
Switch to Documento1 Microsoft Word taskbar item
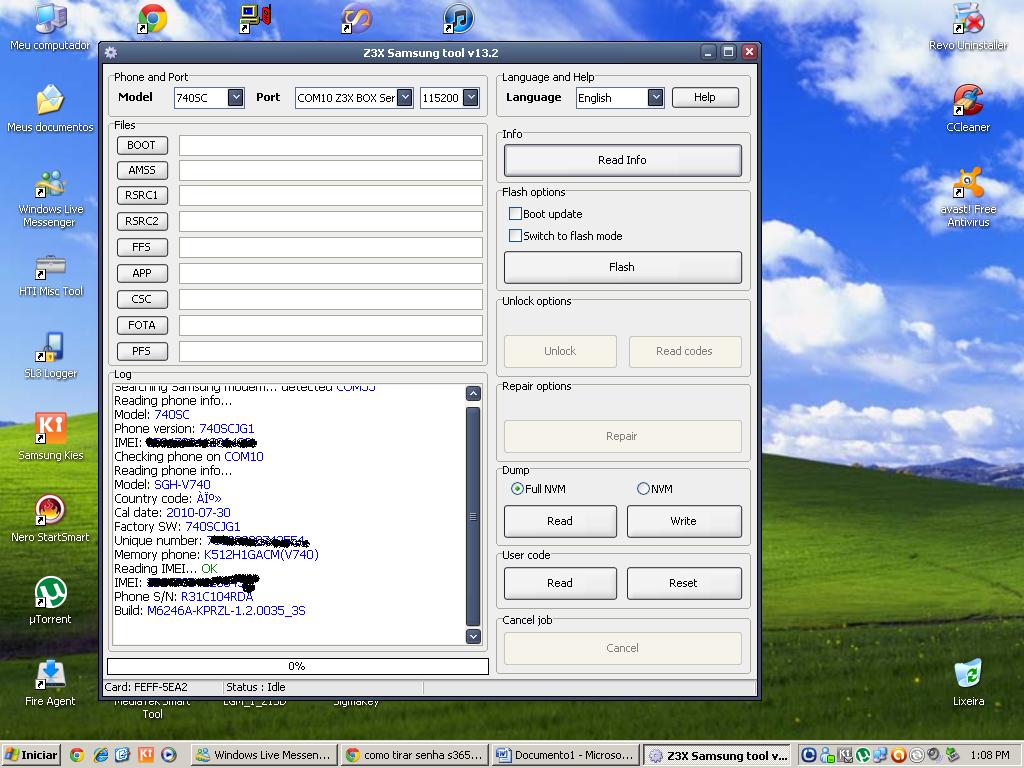(x=566, y=756)
